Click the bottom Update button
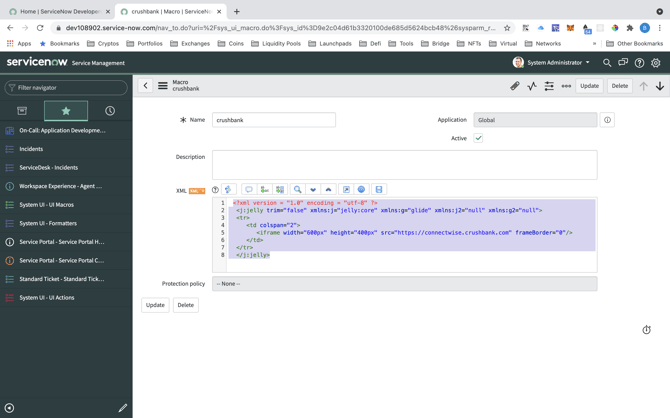This screenshot has height=418, width=670. coord(155,305)
